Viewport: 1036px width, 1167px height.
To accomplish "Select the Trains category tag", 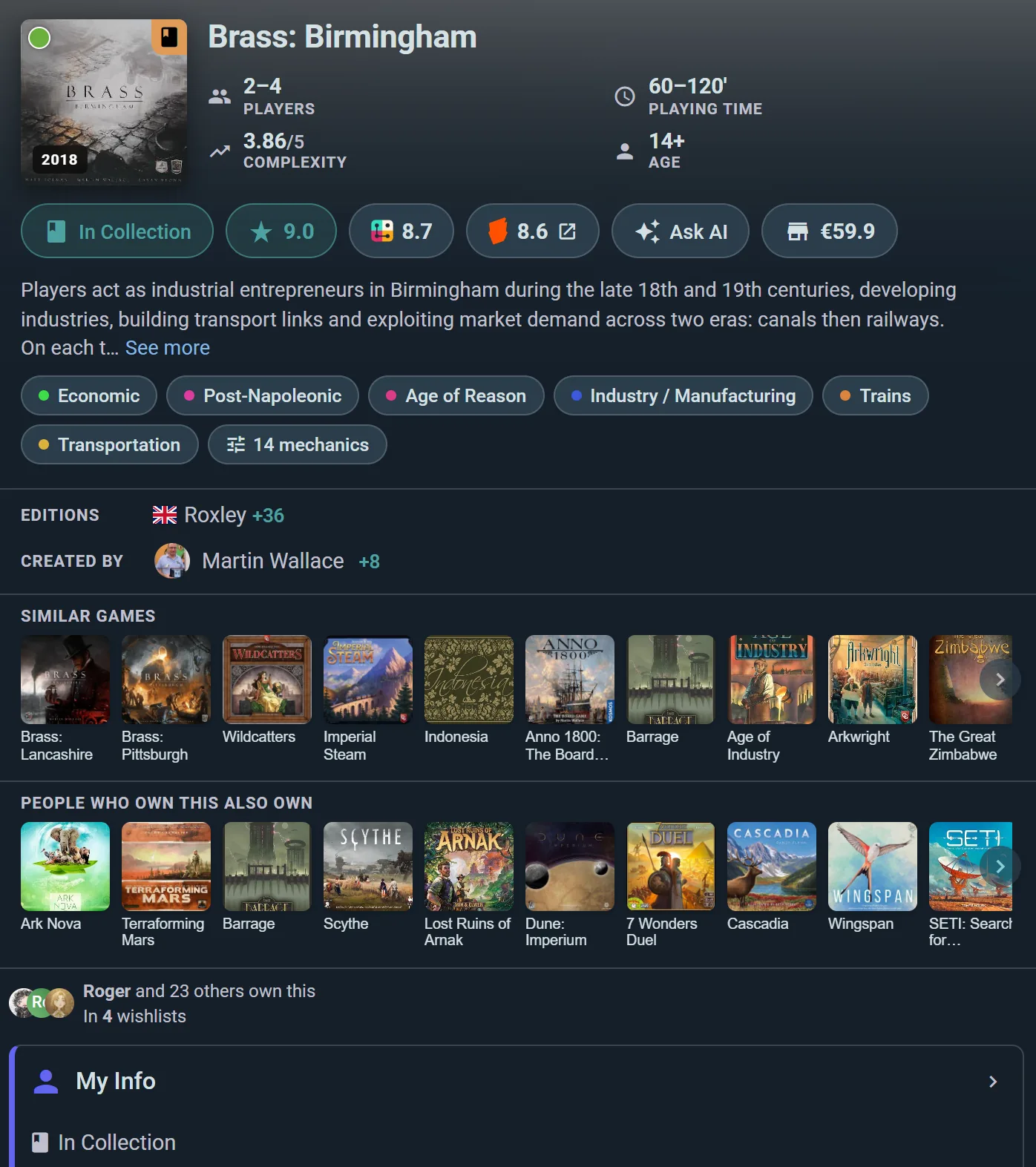I will pyautogui.click(x=876, y=395).
